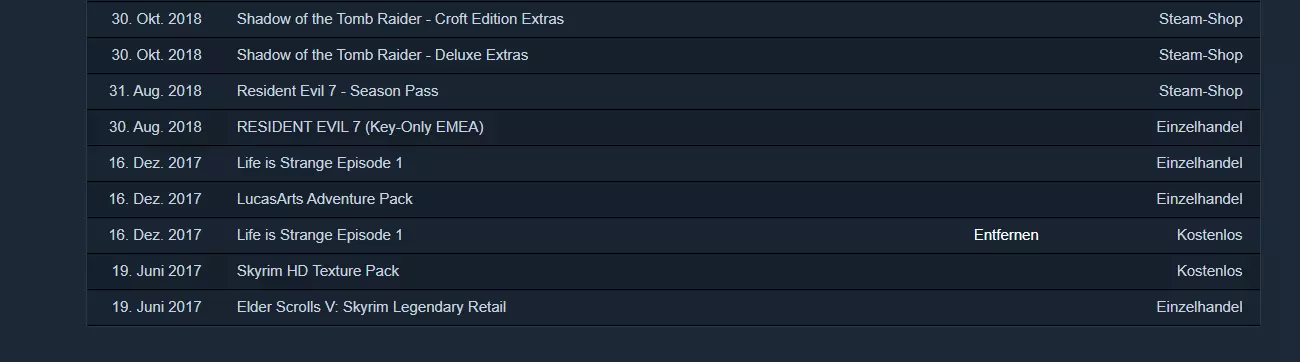Click Steam-Shop in Croft Edition Extras row
This screenshot has width=1300, height=362.
click(1200, 19)
